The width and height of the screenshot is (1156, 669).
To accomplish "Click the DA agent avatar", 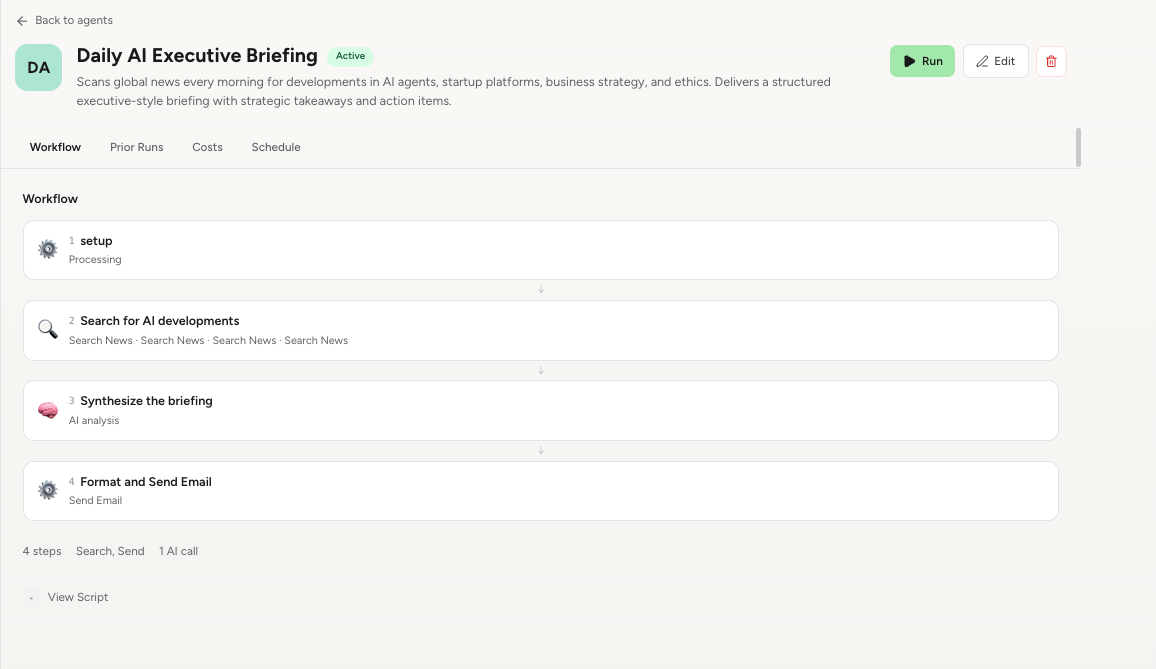I will coord(38,68).
